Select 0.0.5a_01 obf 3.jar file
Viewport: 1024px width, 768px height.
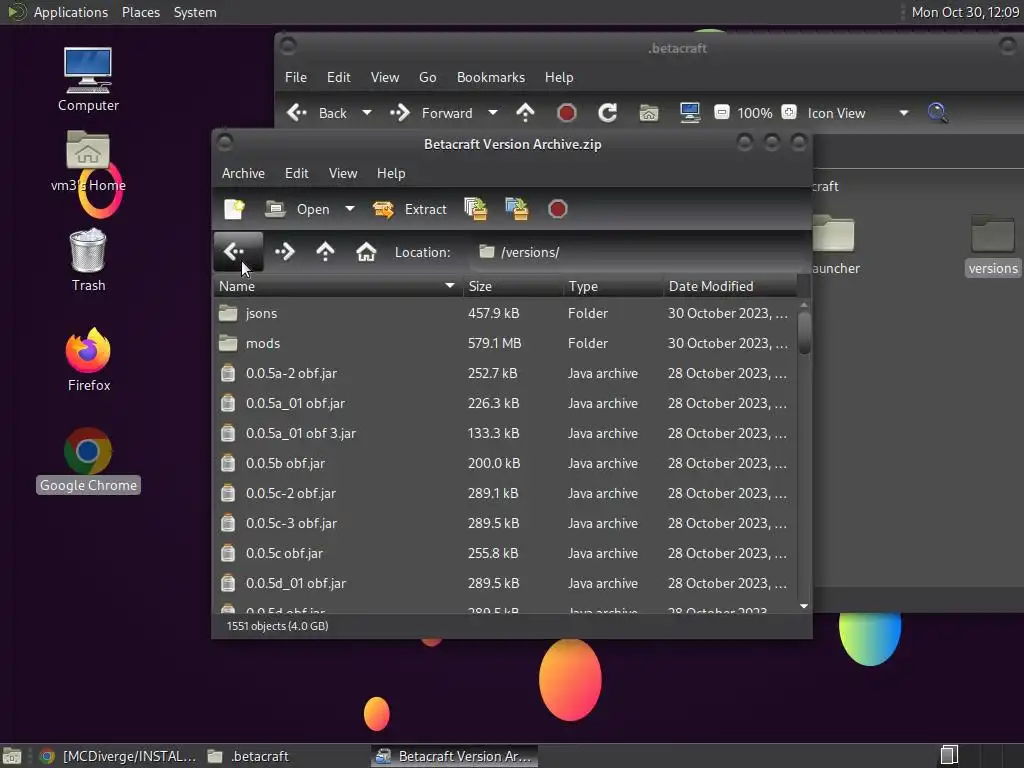(505, 434)
